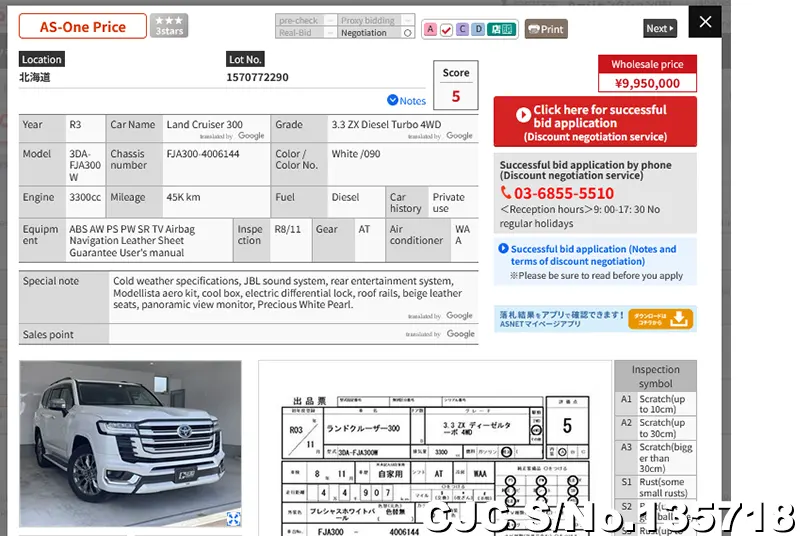Enlarge the Land Cruiser photo via expand icon
The image size is (800, 536).
[233, 519]
